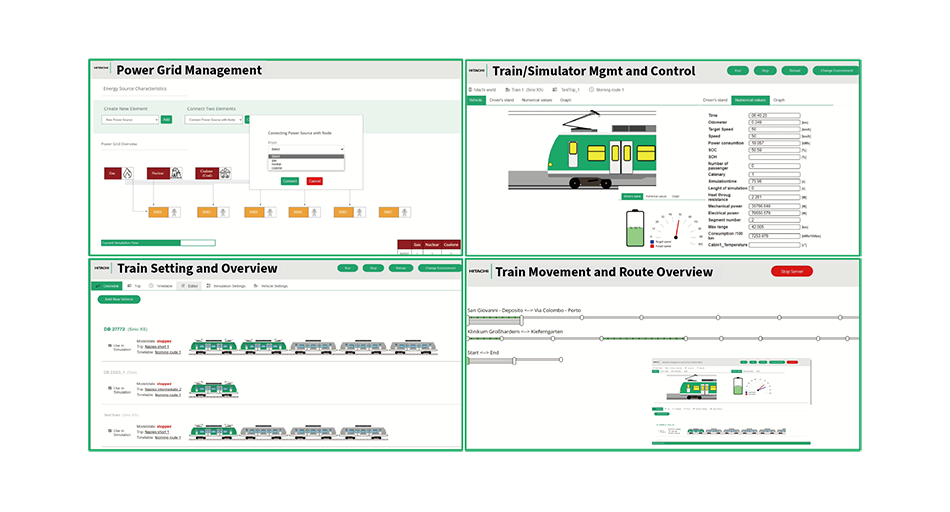Click the person icon of the first orange node
The height and width of the screenshot is (512, 950).
[174, 212]
